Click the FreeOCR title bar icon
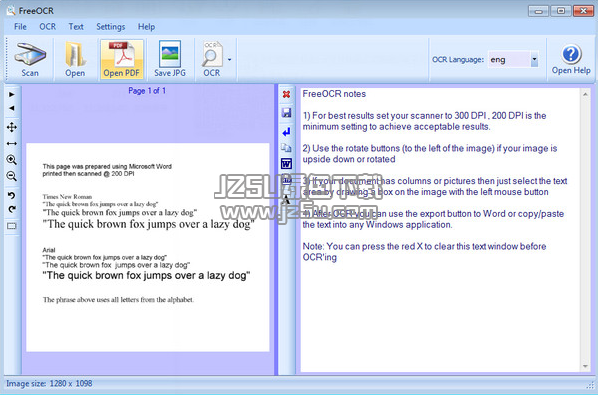 click(11, 11)
